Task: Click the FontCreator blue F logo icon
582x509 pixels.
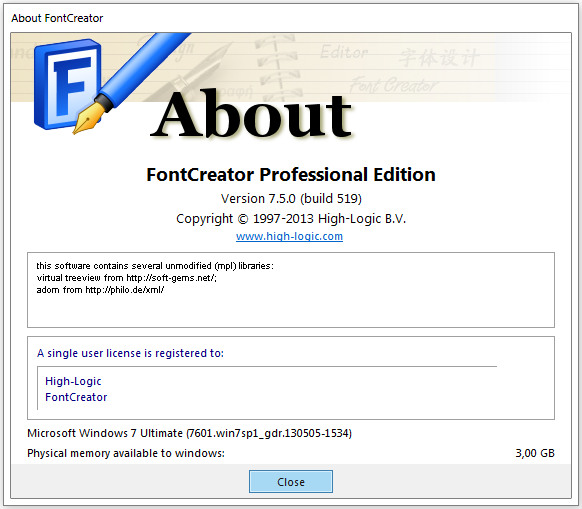Action: coord(68,85)
